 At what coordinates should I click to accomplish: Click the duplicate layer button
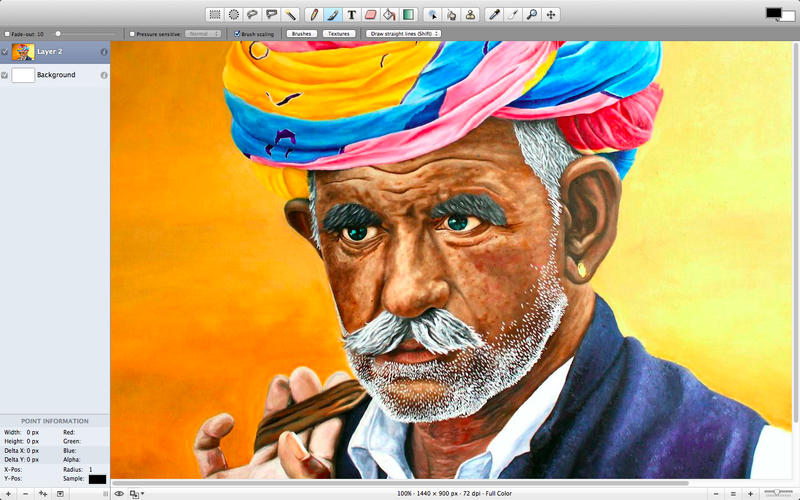43,493
